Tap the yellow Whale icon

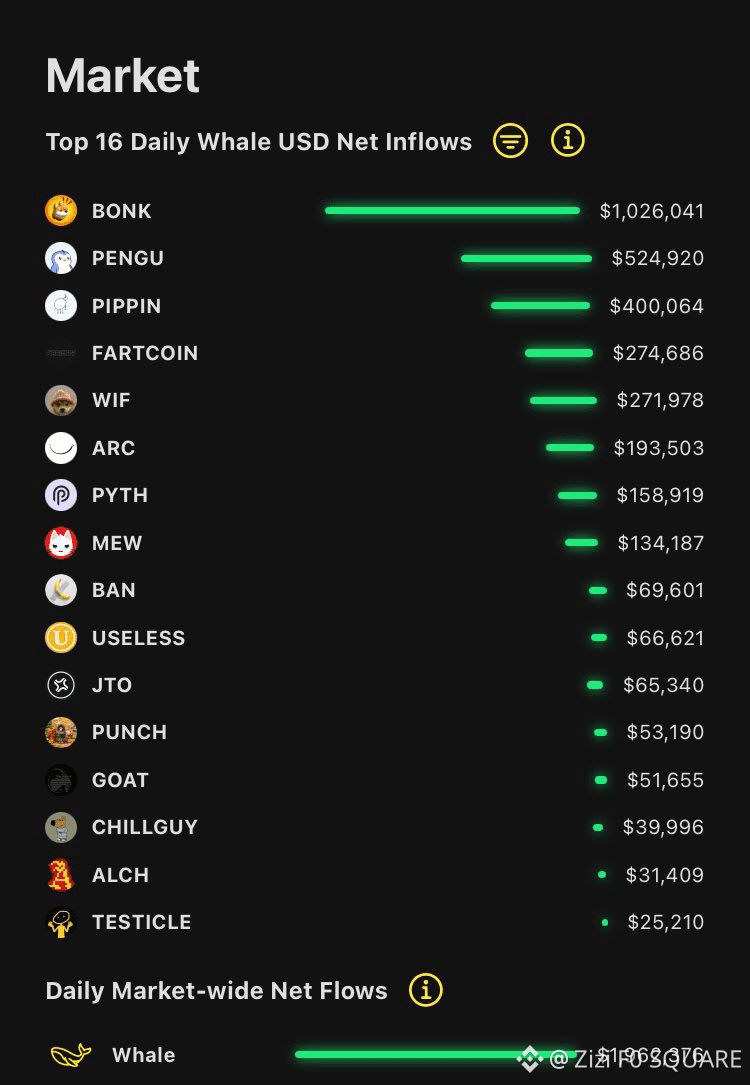(71, 1055)
